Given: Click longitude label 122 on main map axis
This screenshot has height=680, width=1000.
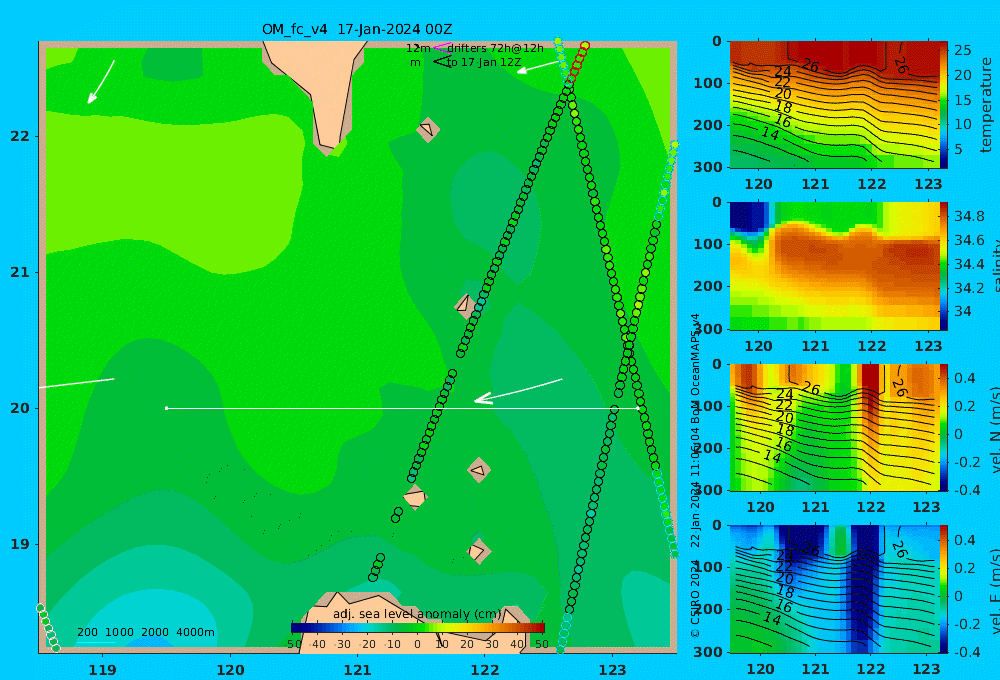Looking at the screenshot, I should coord(485,670).
